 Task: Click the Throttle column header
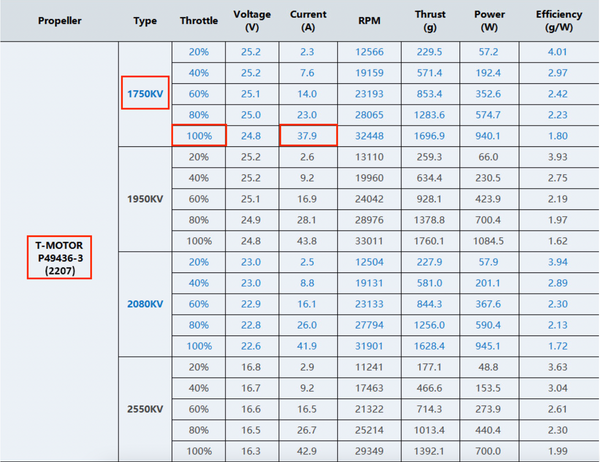[198, 20]
